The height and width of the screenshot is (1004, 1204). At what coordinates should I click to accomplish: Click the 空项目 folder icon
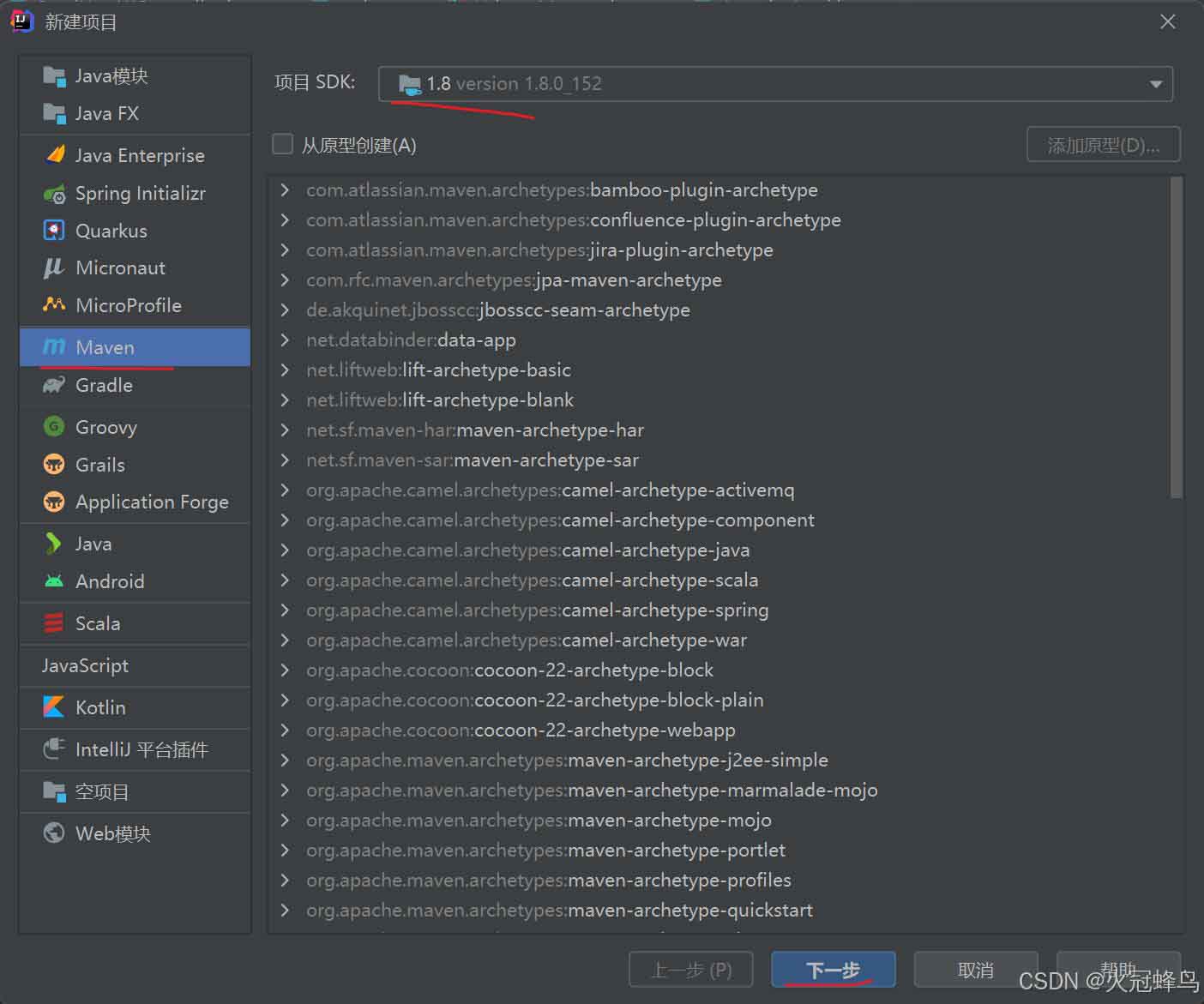click(x=54, y=791)
